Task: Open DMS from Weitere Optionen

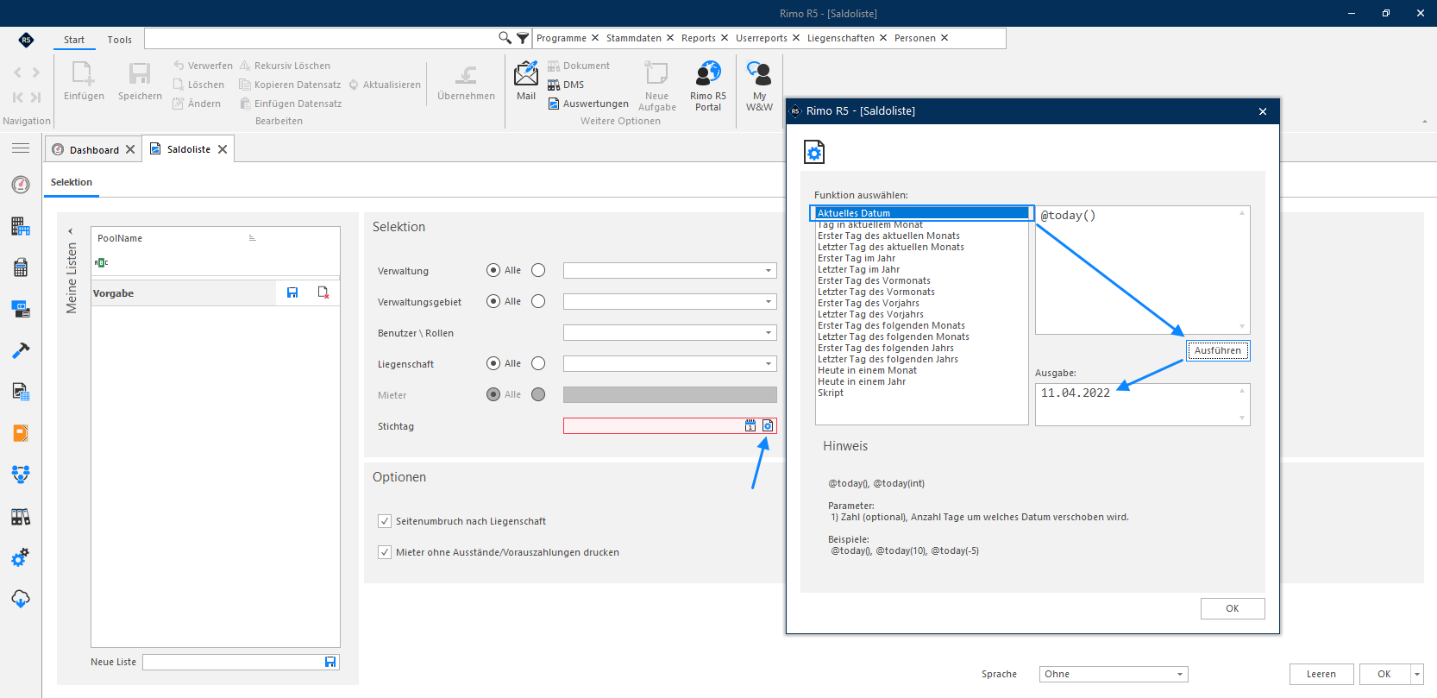Action: coord(566,85)
